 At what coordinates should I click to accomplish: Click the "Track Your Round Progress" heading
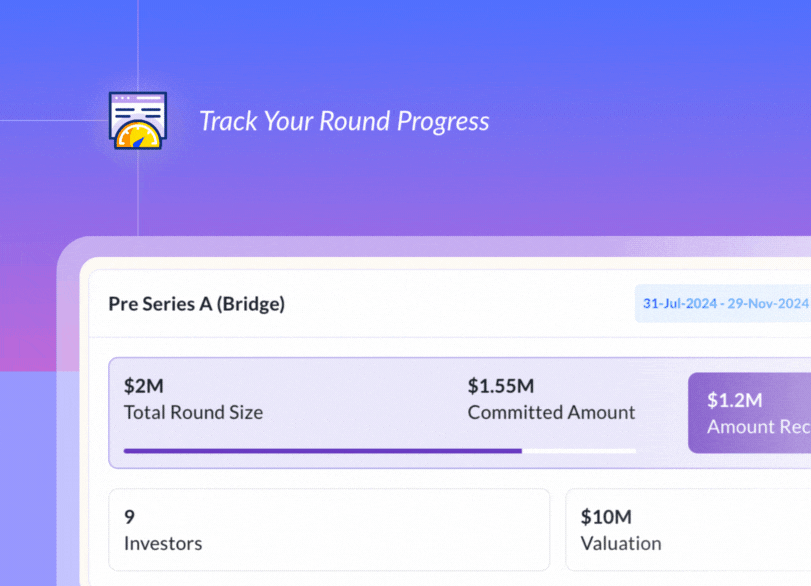click(x=344, y=122)
